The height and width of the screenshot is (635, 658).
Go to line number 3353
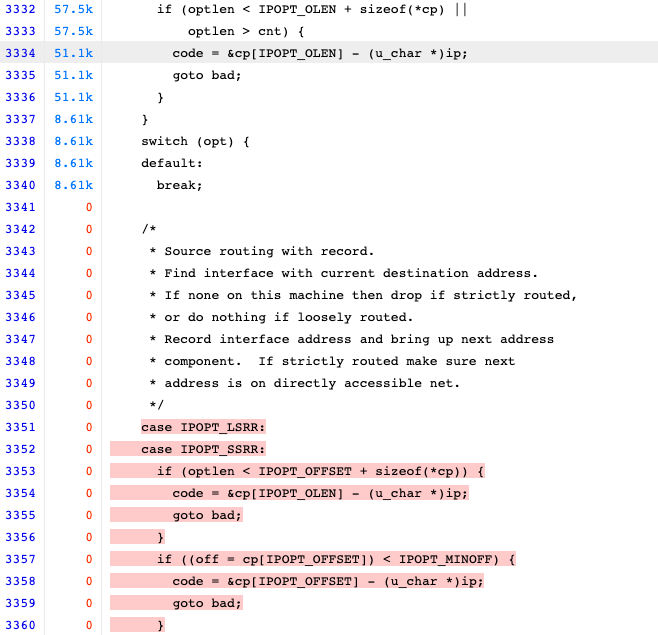pos(21,471)
